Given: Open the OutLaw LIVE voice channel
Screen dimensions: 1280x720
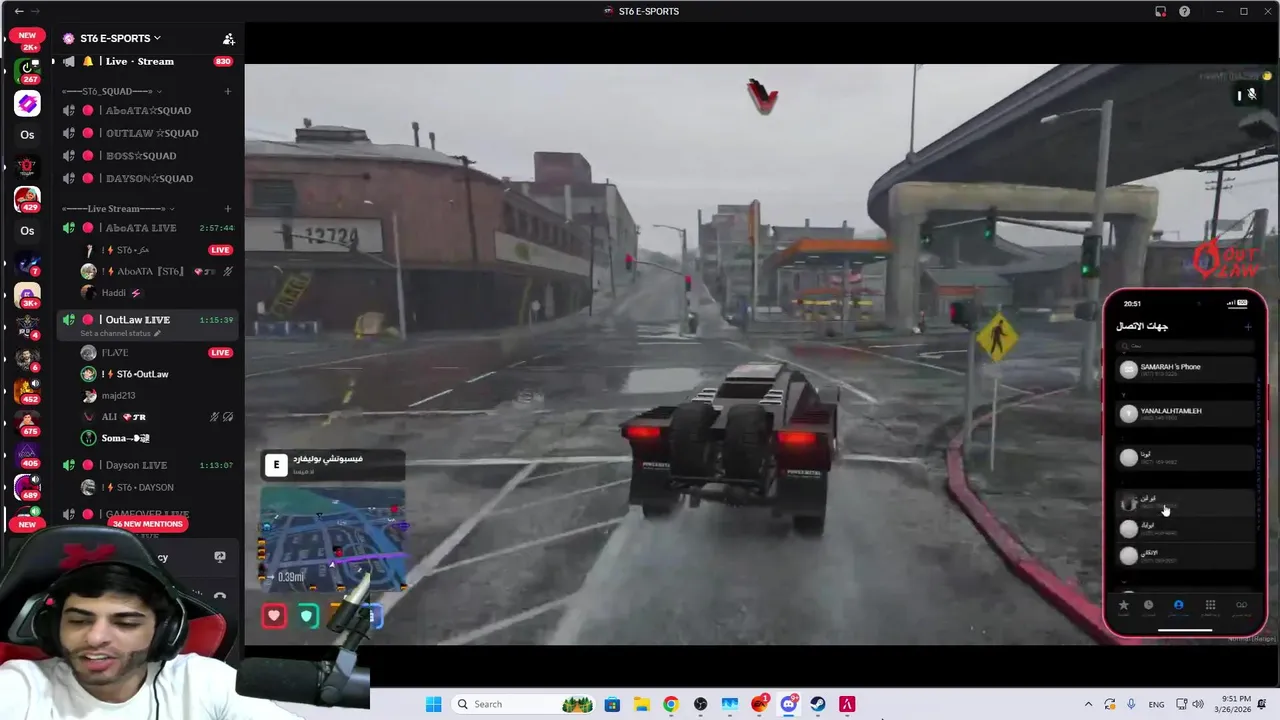Looking at the screenshot, I should click(x=137, y=319).
